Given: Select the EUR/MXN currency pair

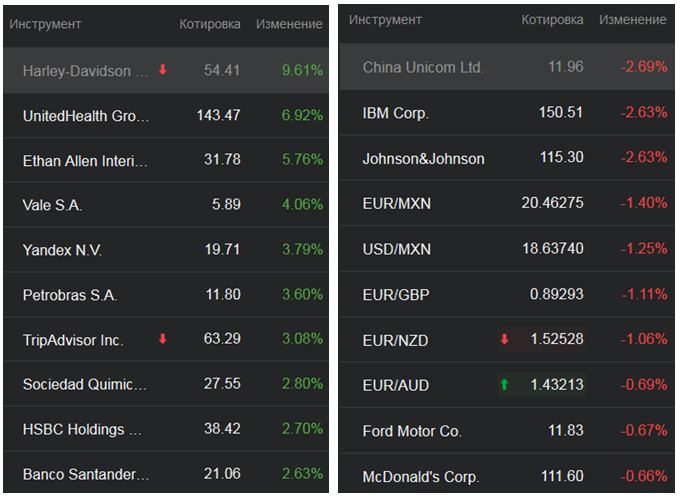Looking at the screenshot, I should [397, 203].
